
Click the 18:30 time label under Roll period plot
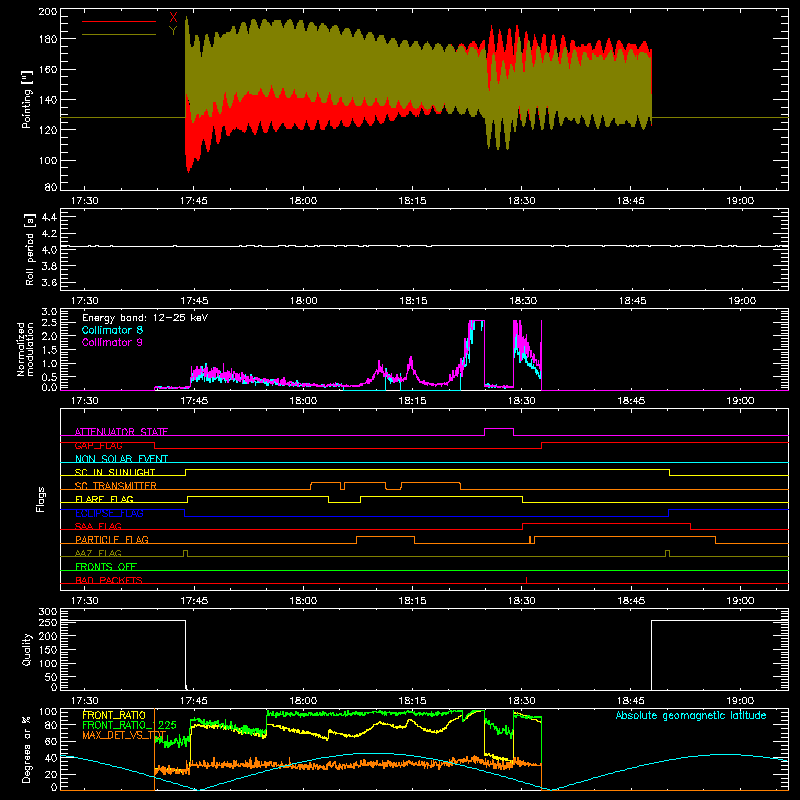(x=523, y=301)
